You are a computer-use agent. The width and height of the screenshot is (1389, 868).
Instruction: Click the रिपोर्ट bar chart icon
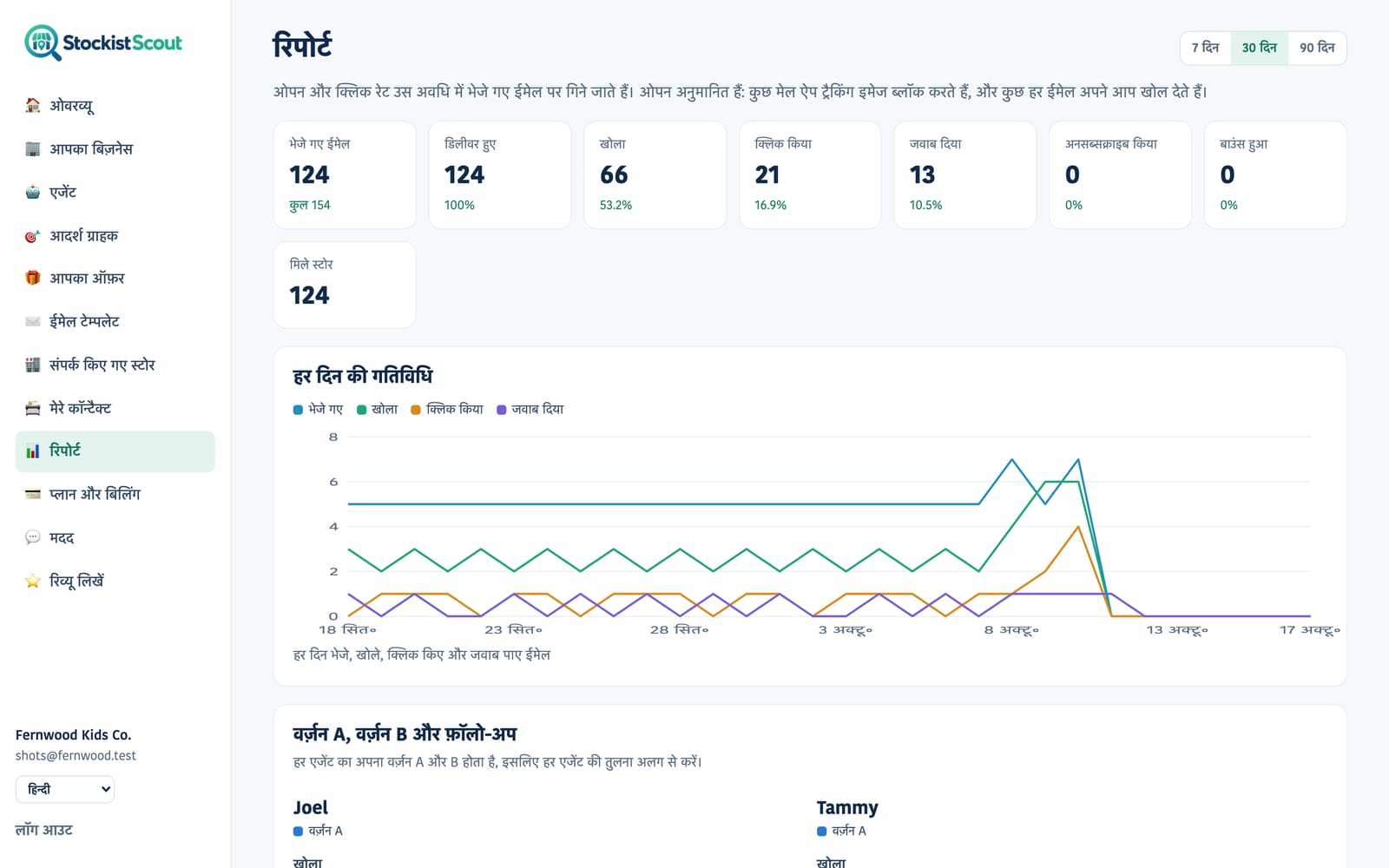(33, 450)
